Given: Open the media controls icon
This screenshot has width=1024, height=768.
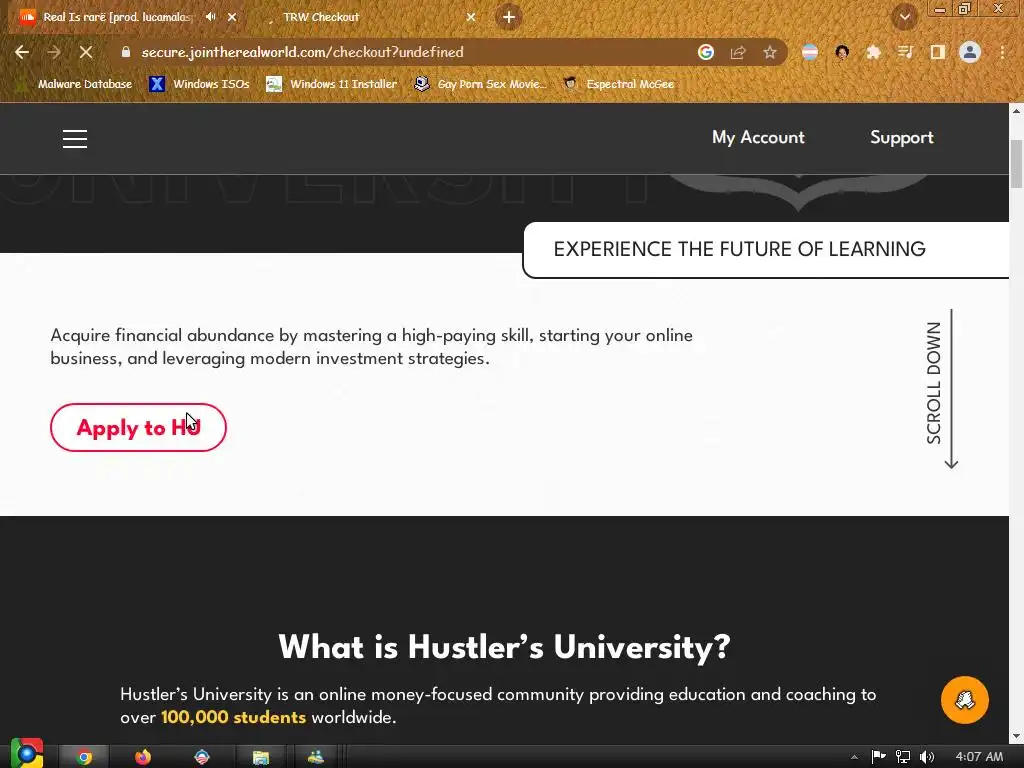Looking at the screenshot, I should coord(905,52).
